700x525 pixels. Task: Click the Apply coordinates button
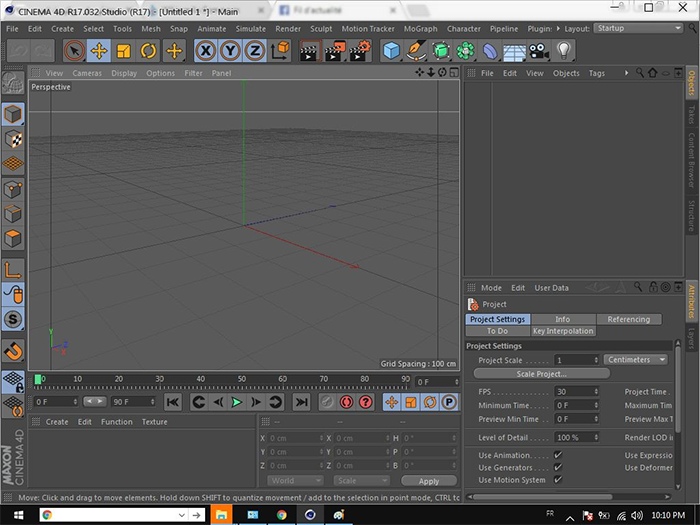(x=429, y=481)
